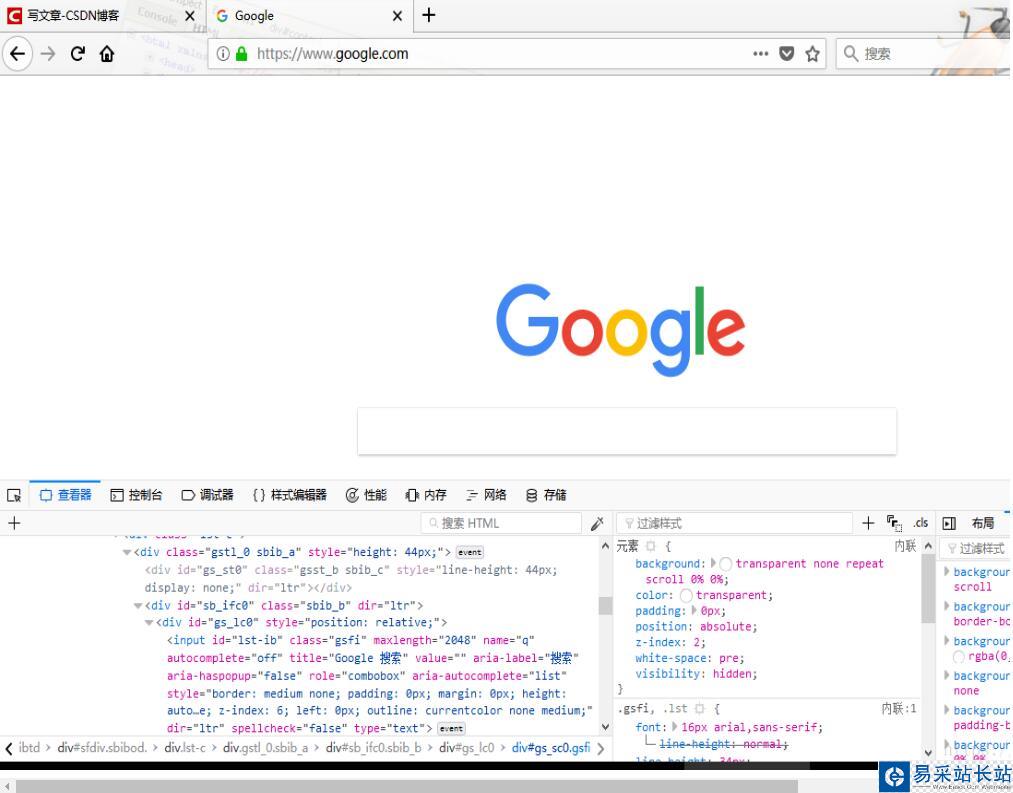
Task: Click the green padlock security icon
Action: coord(242,54)
